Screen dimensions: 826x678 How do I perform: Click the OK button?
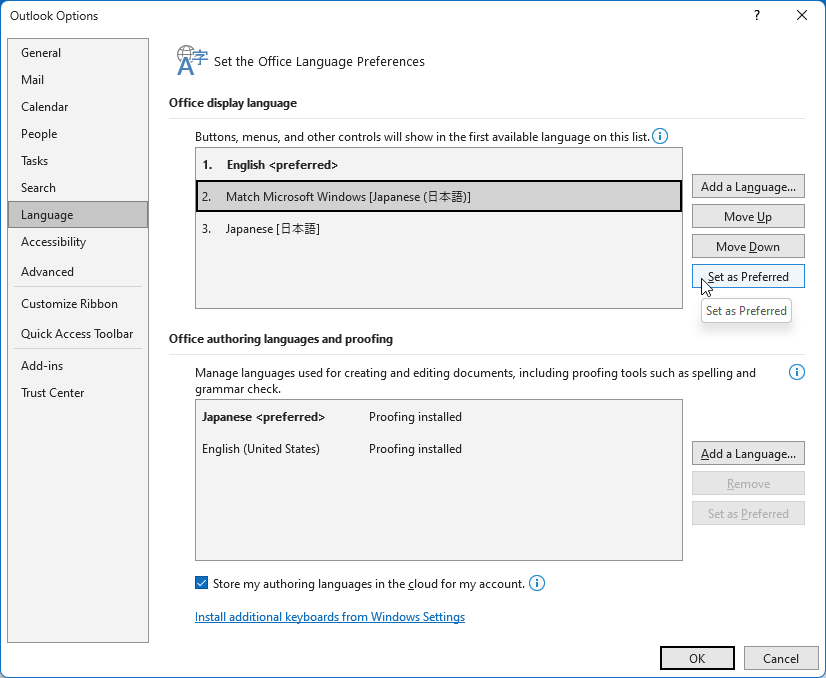point(697,659)
